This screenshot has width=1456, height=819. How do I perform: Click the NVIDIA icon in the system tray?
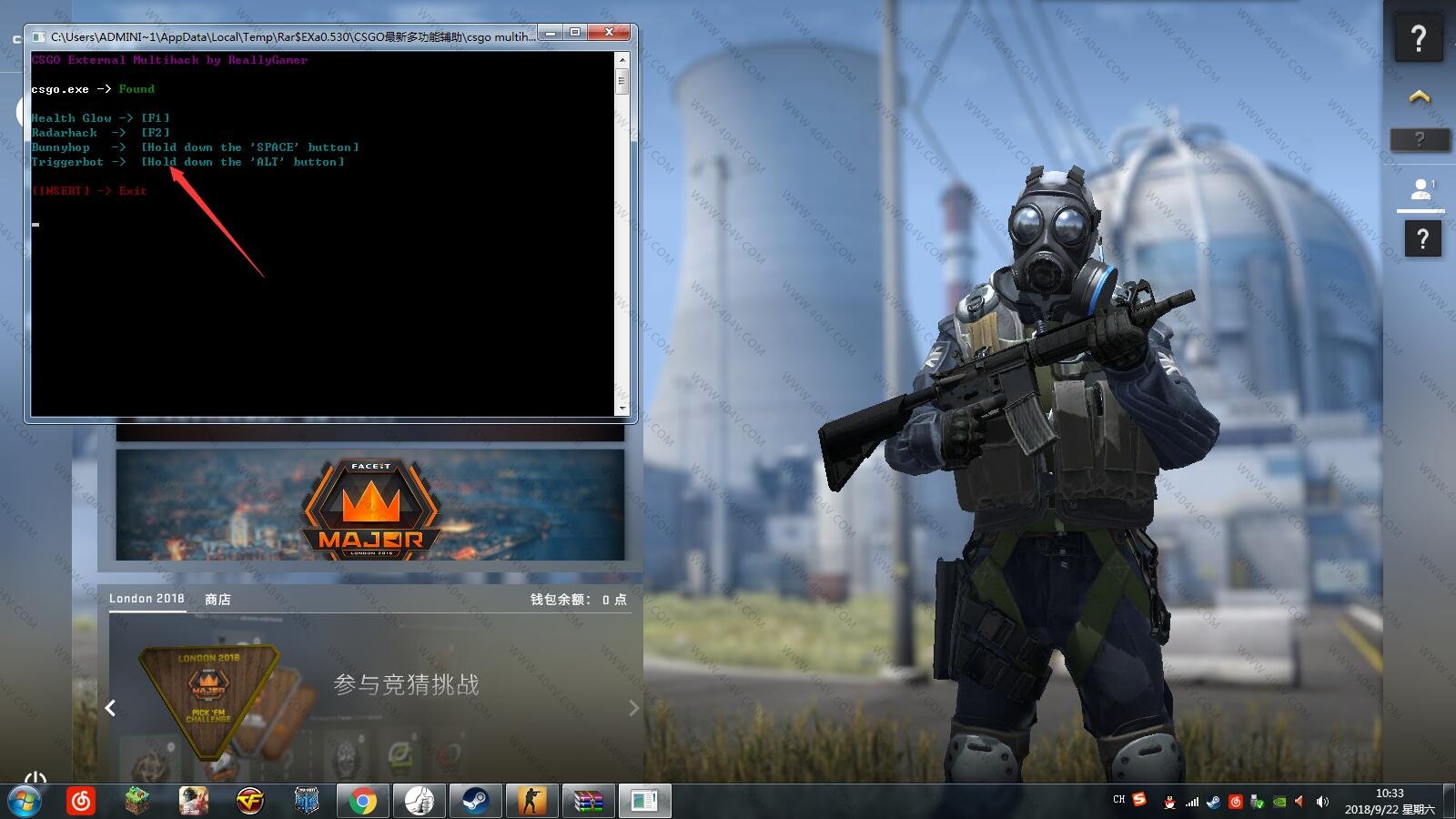(1279, 802)
